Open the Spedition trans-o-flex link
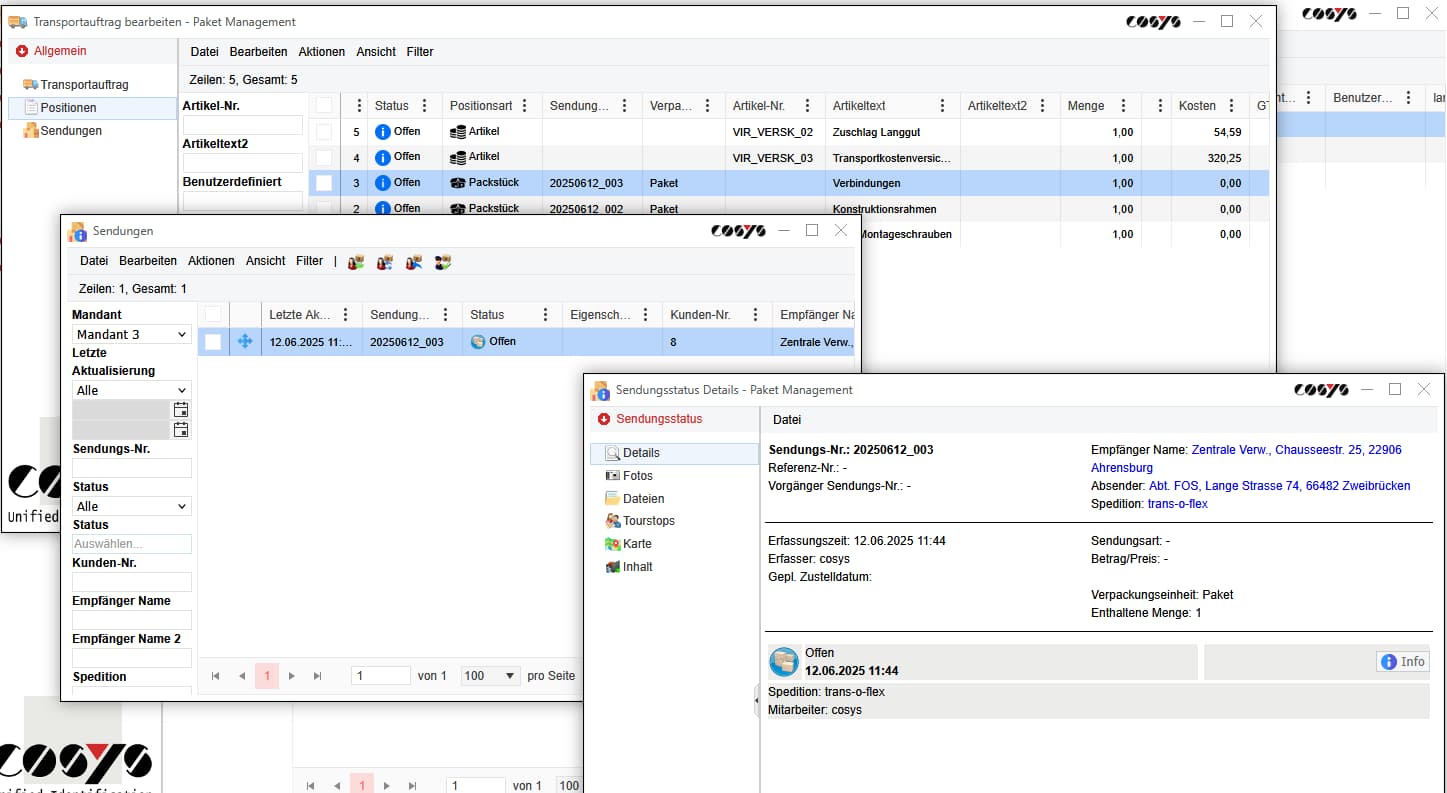Image resolution: width=1447 pixels, height=793 pixels. click(1177, 504)
